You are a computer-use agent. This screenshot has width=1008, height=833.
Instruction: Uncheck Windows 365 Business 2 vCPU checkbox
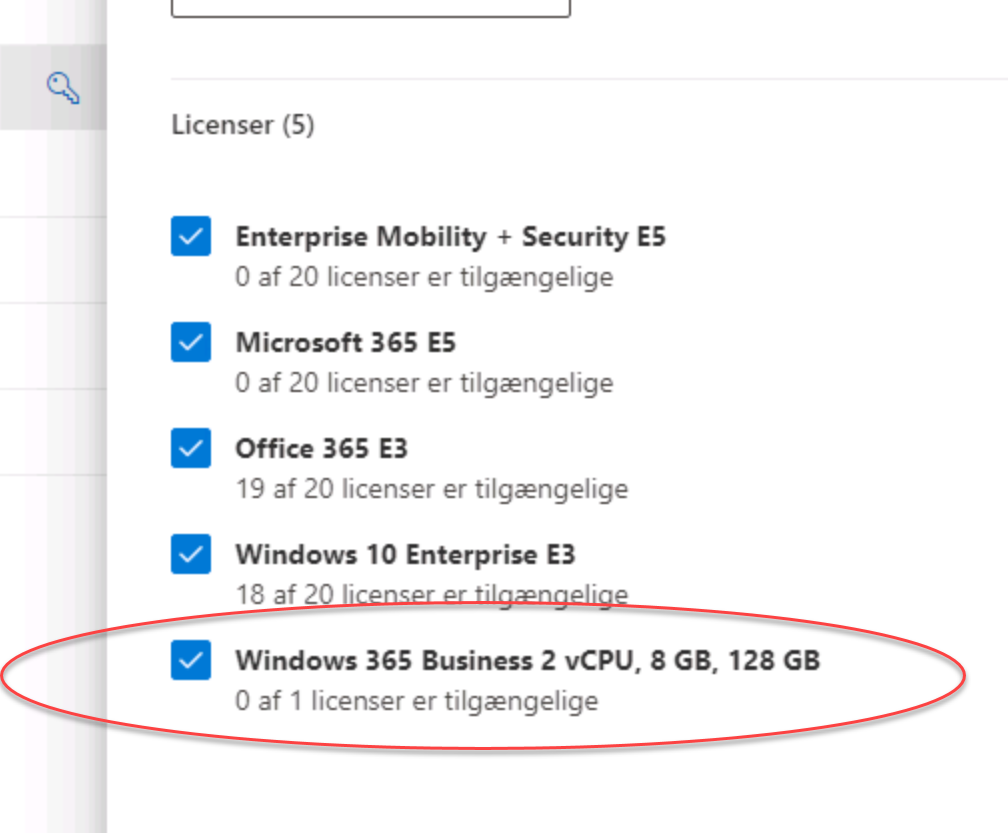(191, 660)
